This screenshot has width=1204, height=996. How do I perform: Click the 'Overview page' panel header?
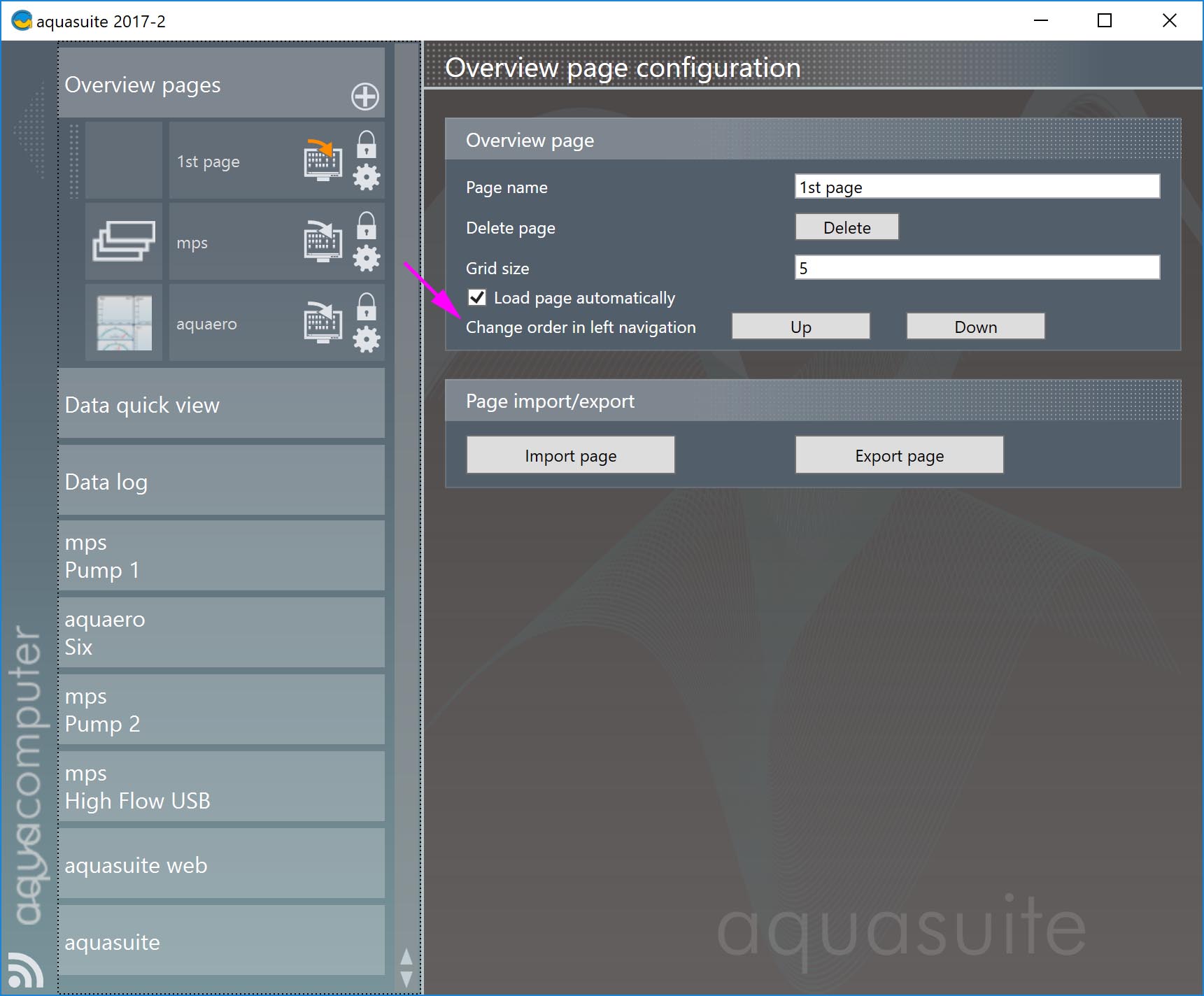click(813, 140)
